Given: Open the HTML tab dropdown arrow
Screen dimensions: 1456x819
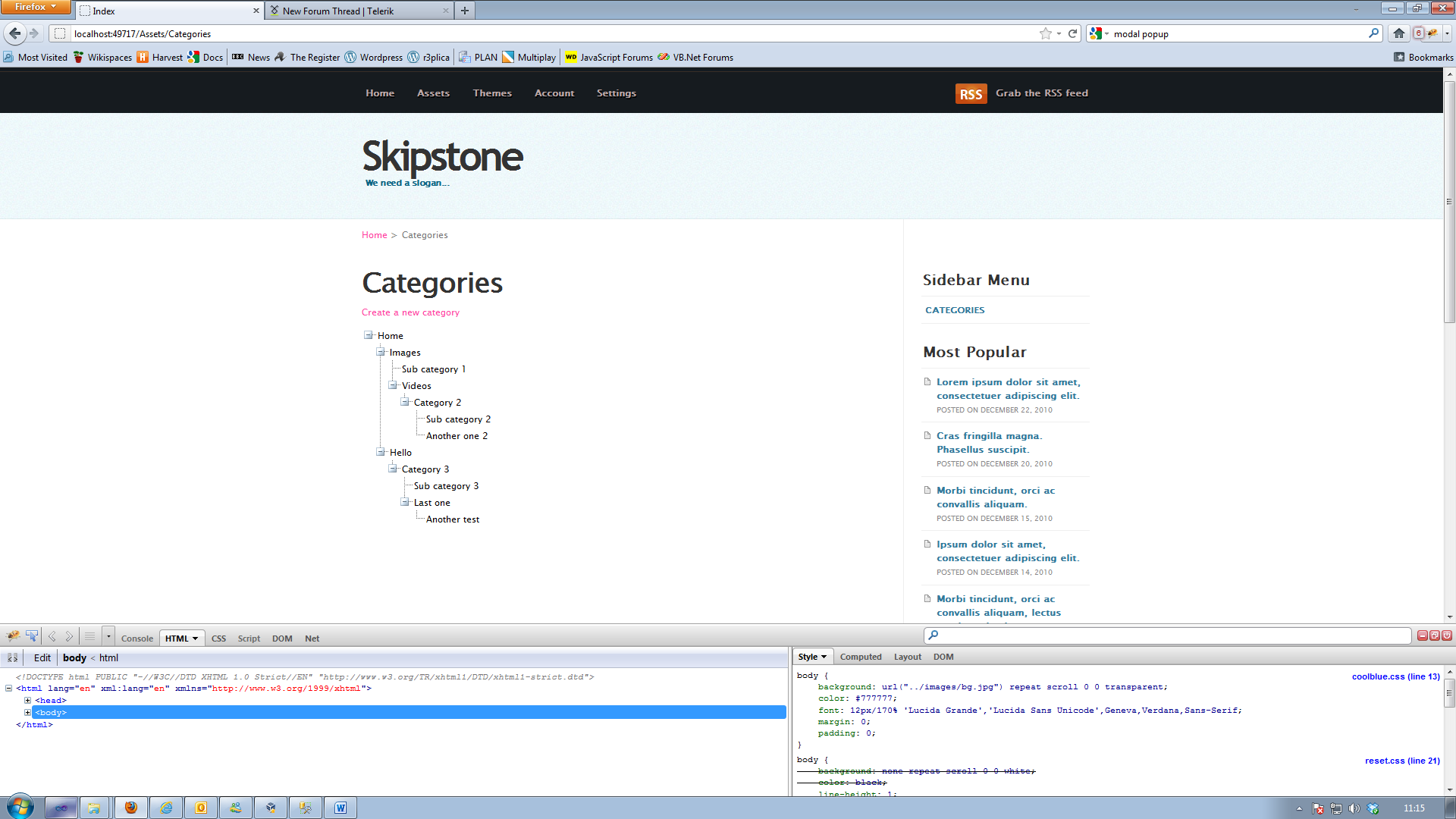Looking at the screenshot, I should click(x=195, y=639).
